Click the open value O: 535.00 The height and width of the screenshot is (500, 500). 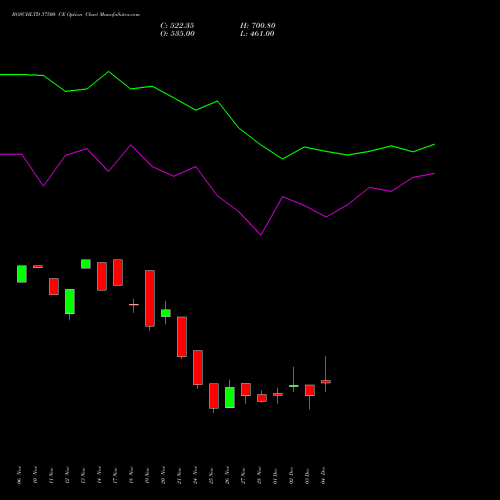(x=177, y=34)
